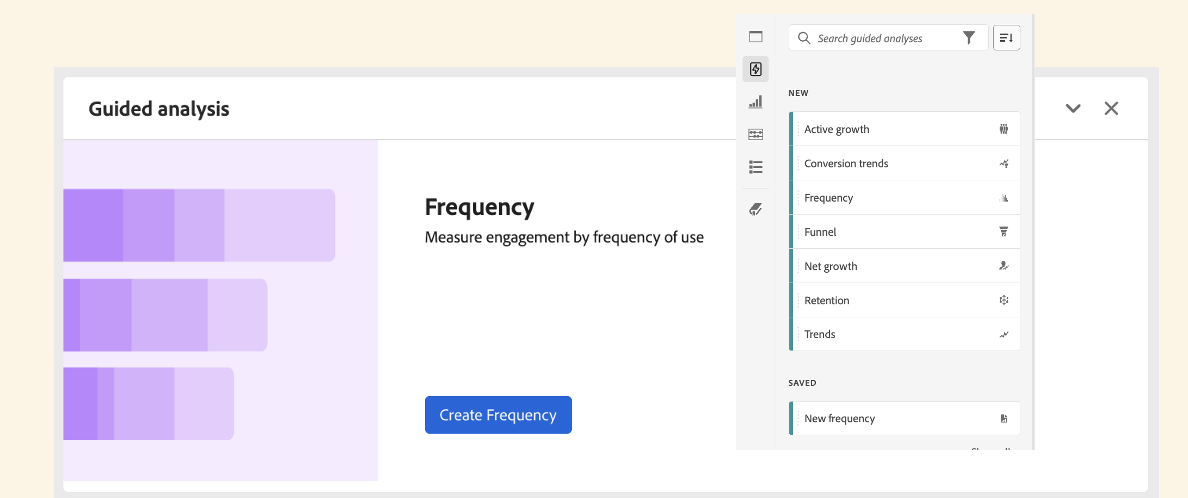Select Funnel analysis
The image size is (1188, 498).
tap(905, 232)
